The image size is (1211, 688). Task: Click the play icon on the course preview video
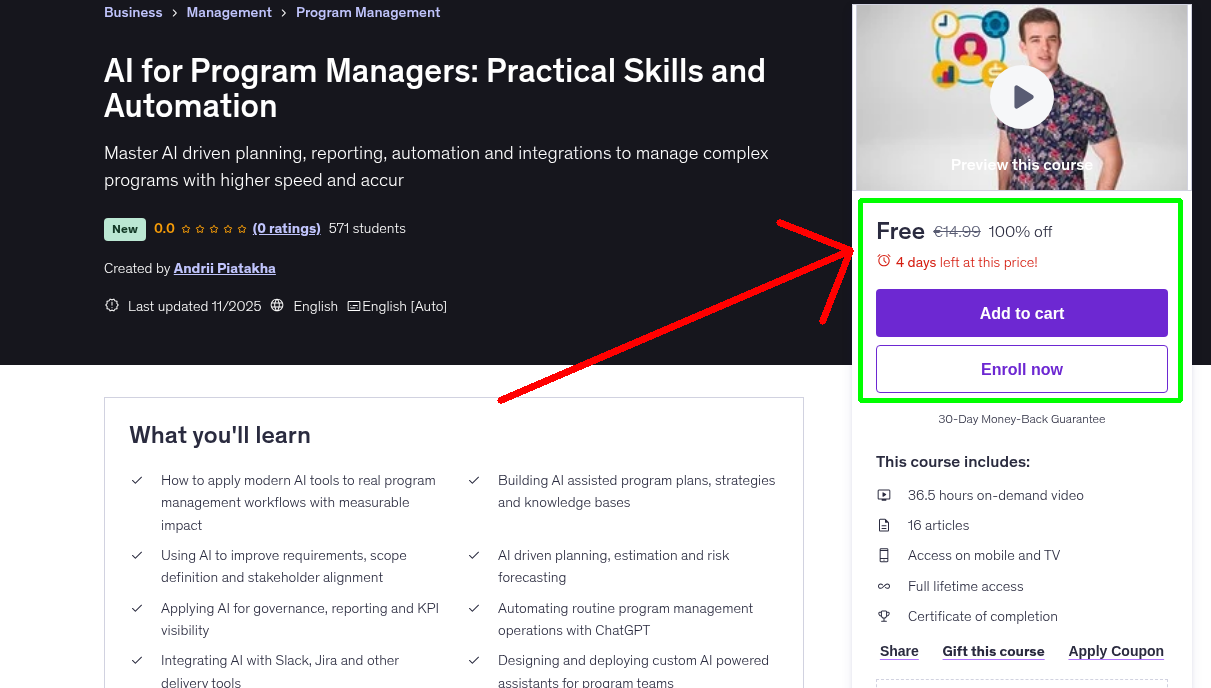click(x=1021, y=95)
